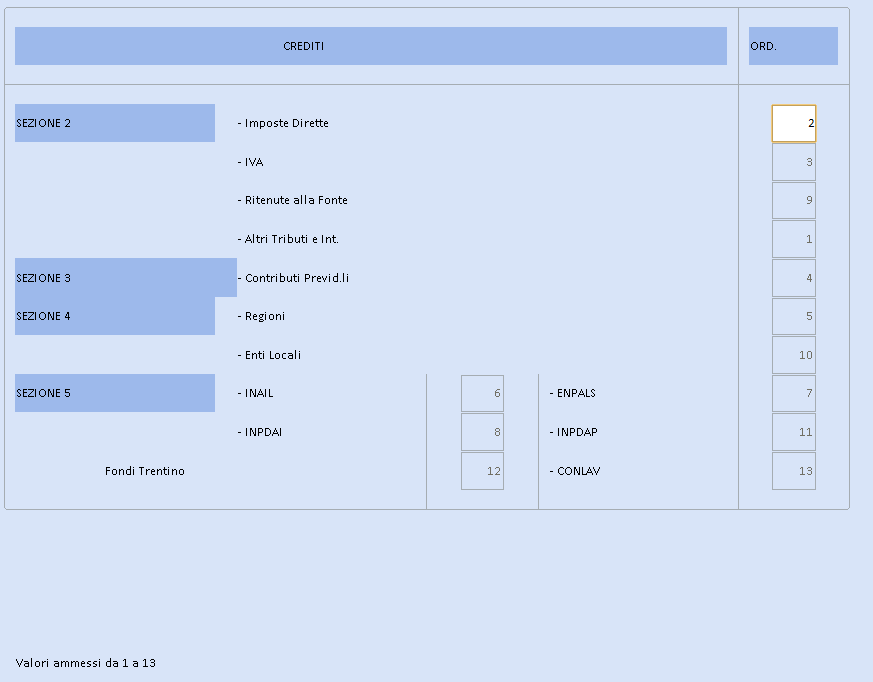Click the INPDAP label
Screen dimensions: 873x682
[573, 432]
